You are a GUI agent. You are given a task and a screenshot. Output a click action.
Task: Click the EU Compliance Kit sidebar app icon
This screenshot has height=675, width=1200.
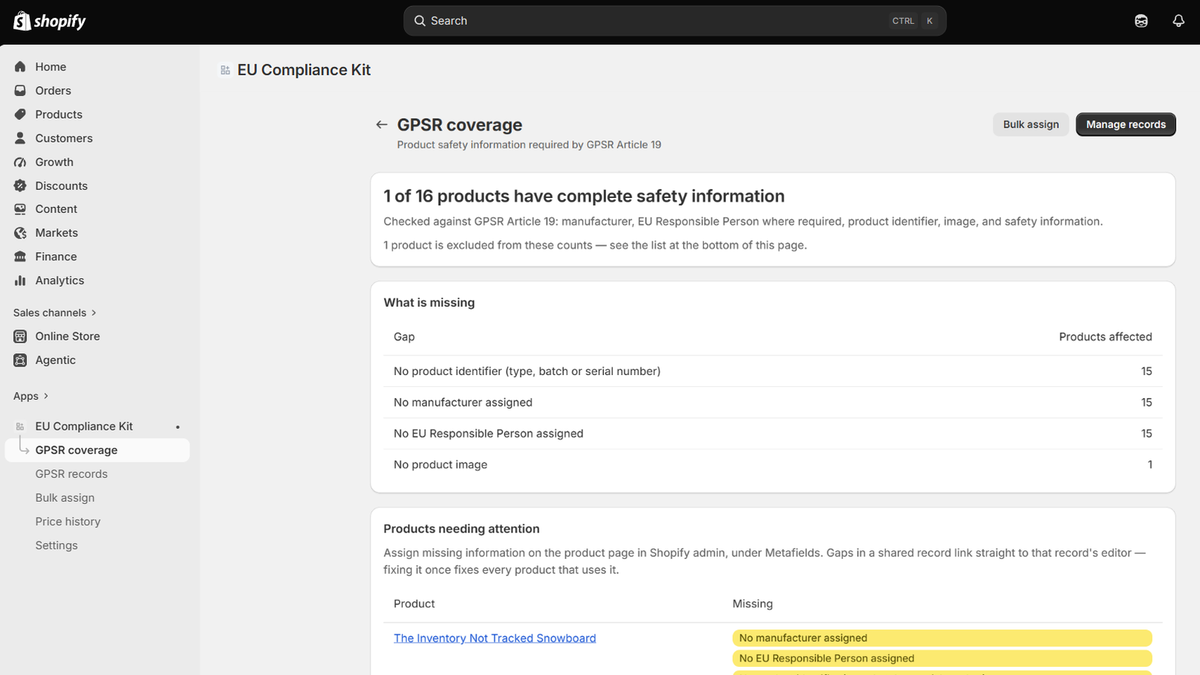tap(20, 426)
